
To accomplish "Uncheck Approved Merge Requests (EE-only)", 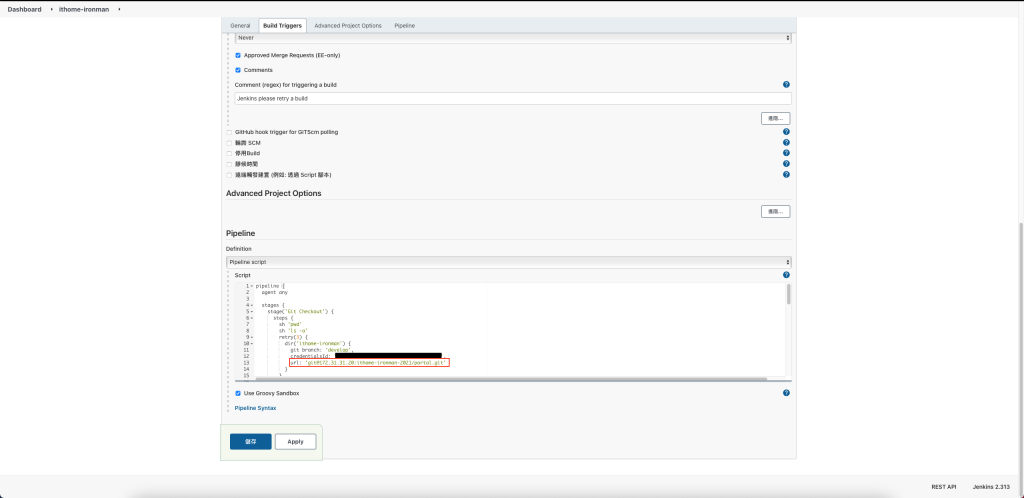I will pyautogui.click(x=238, y=55).
